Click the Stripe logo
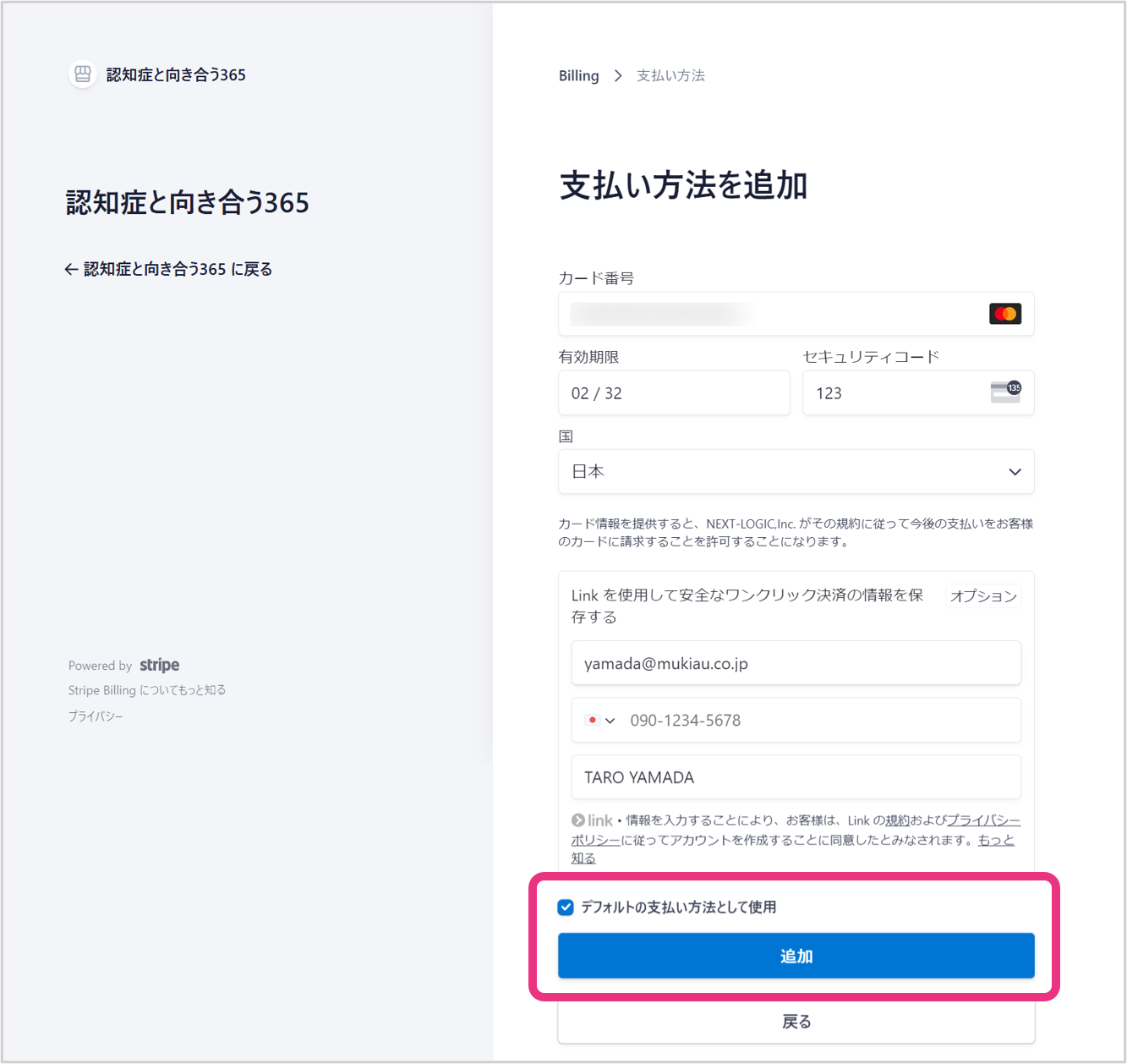The image size is (1127, 1064). 159,666
